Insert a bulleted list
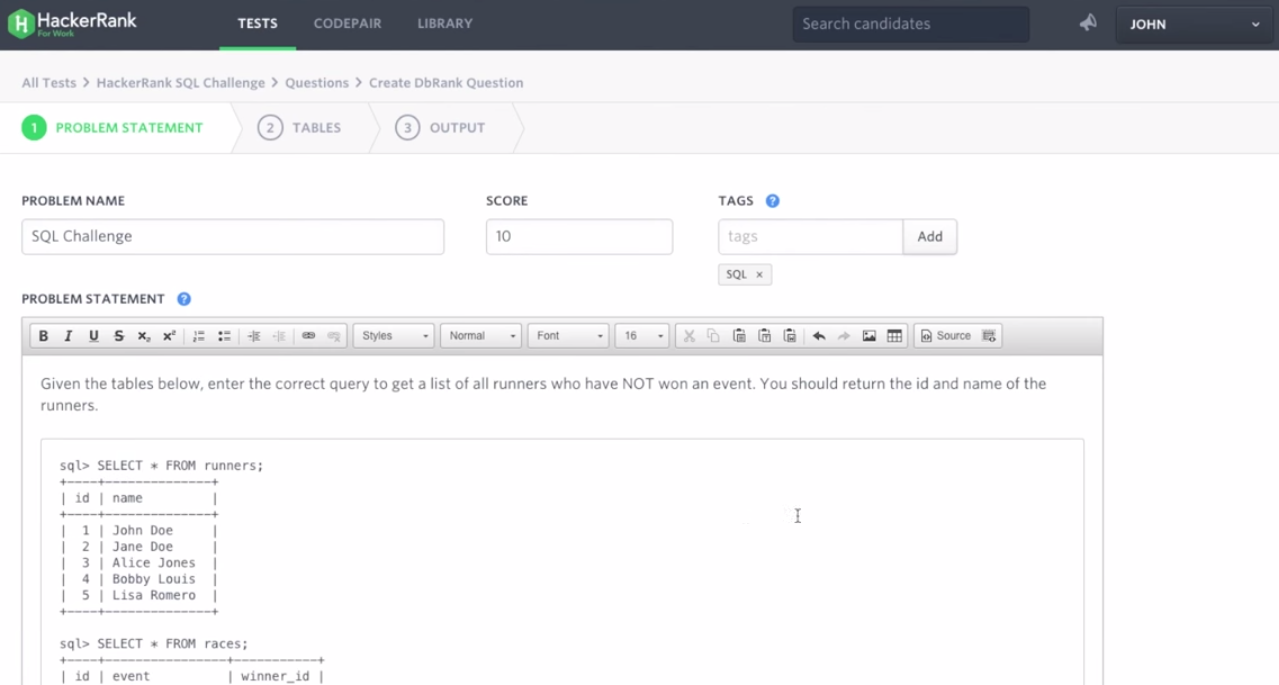Screen dimensions: 1279x685 [x=224, y=336]
